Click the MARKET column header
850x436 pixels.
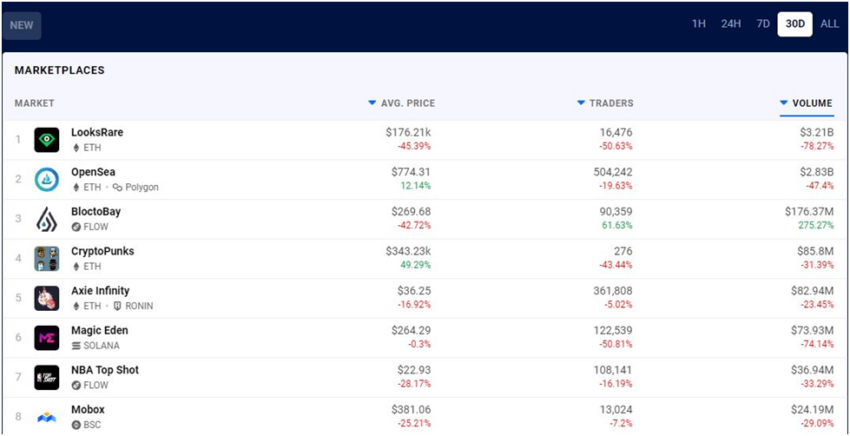34,103
